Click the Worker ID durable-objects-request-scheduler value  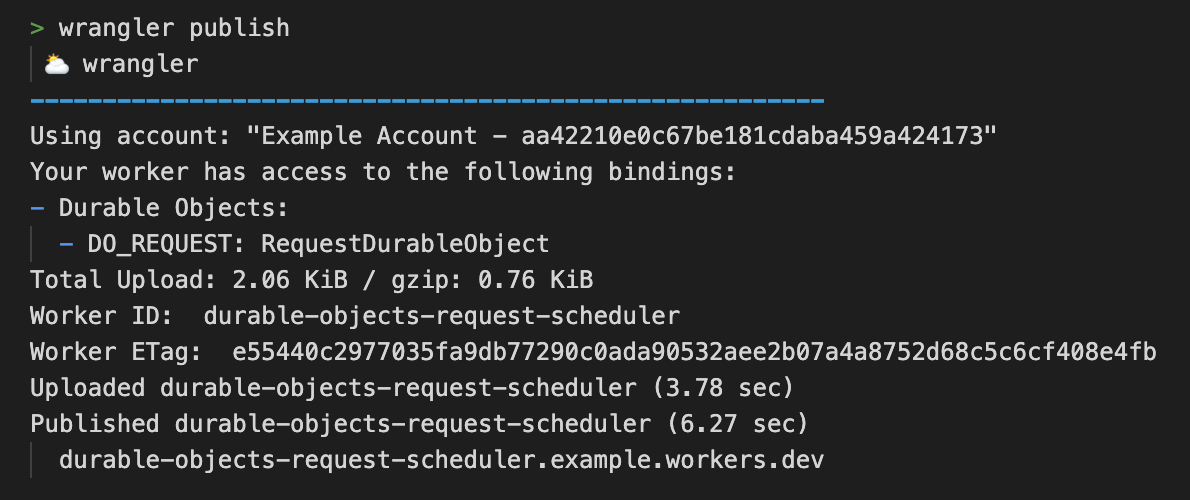pos(442,316)
